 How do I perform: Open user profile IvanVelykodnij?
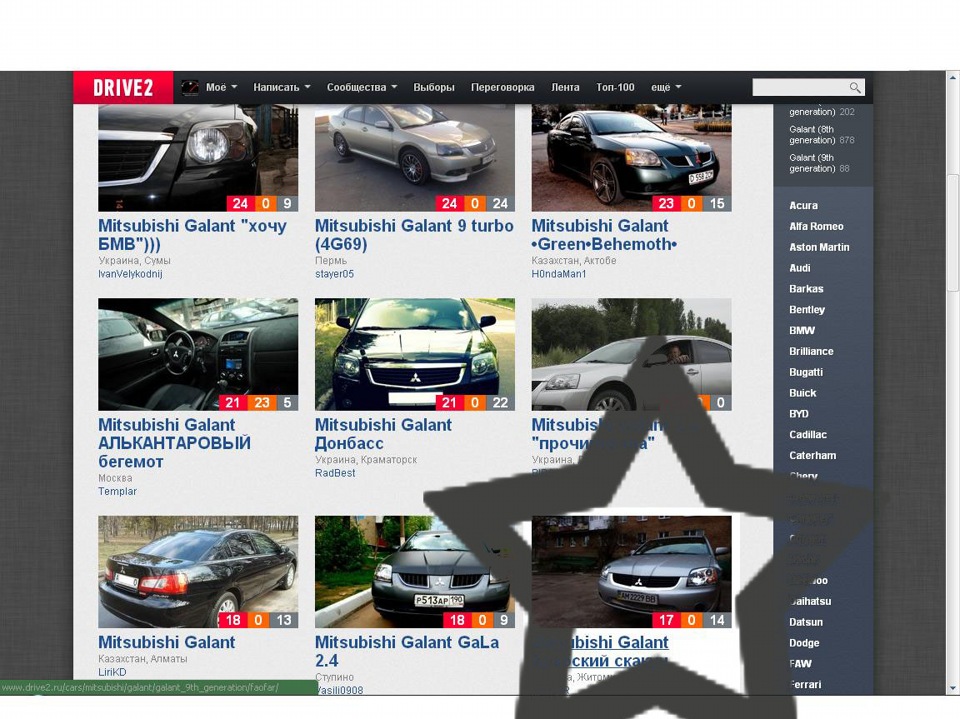(x=130, y=274)
